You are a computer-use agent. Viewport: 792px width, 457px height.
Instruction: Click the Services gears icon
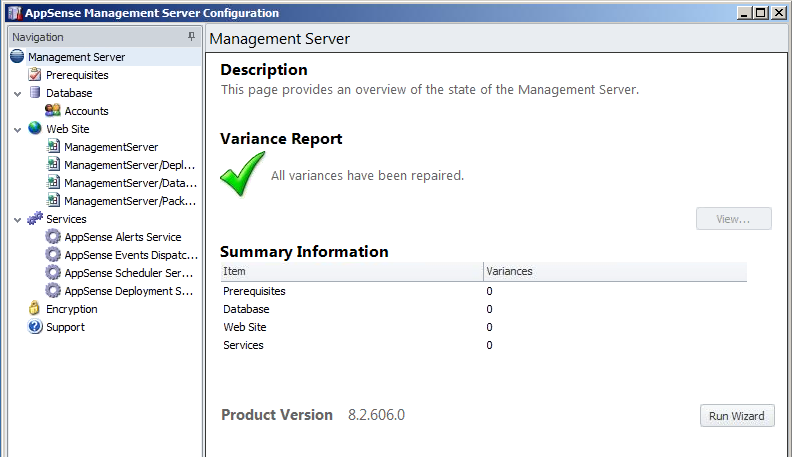point(35,219)
